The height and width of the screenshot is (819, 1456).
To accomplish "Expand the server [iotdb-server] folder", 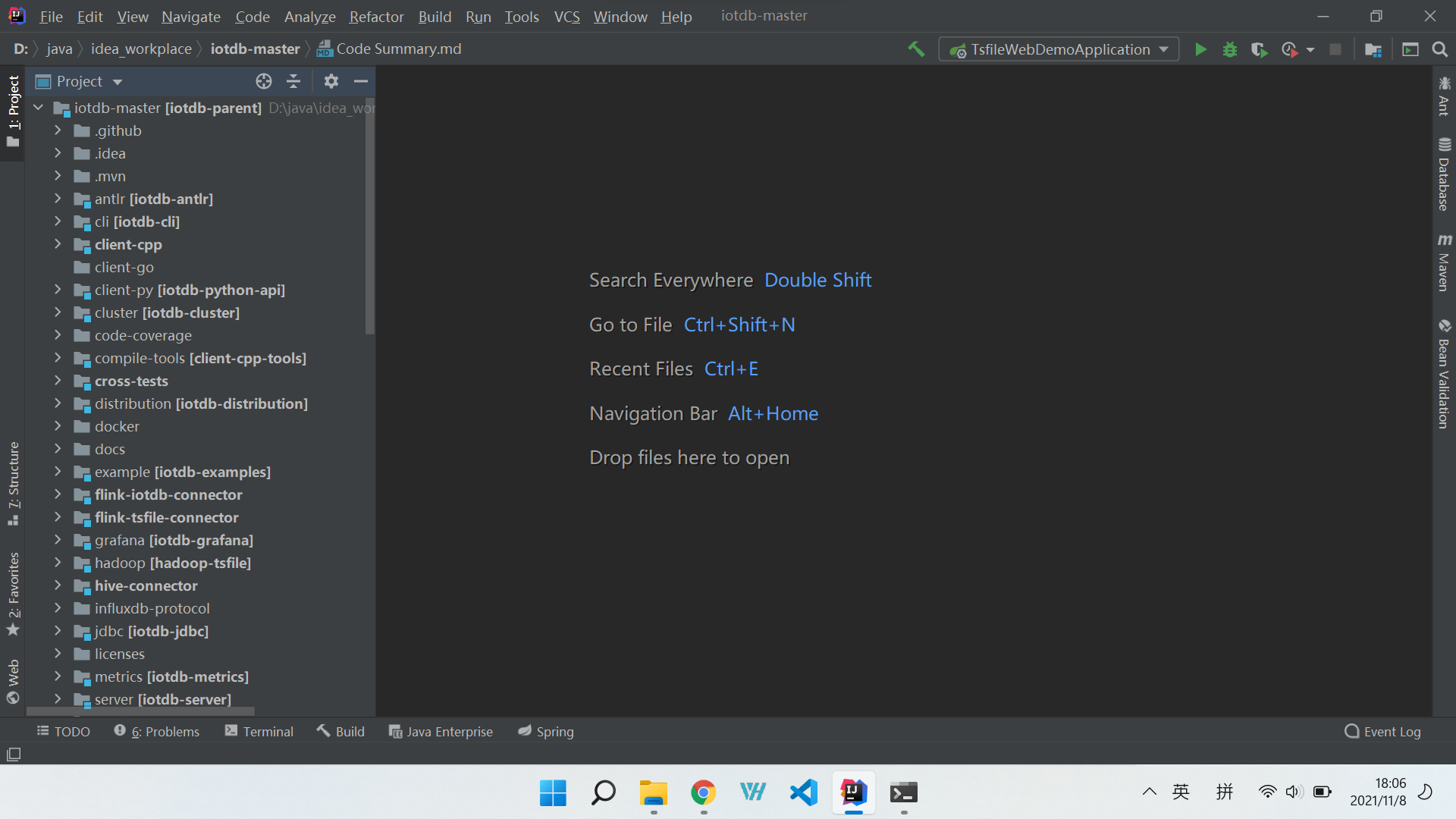I will [58, 699].
